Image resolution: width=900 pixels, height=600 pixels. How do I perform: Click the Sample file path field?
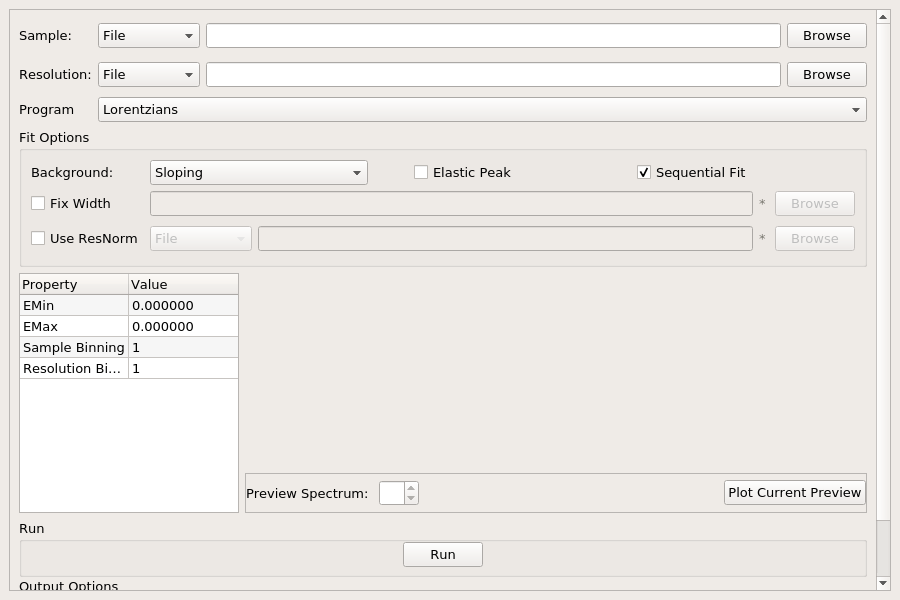point(493,36)
